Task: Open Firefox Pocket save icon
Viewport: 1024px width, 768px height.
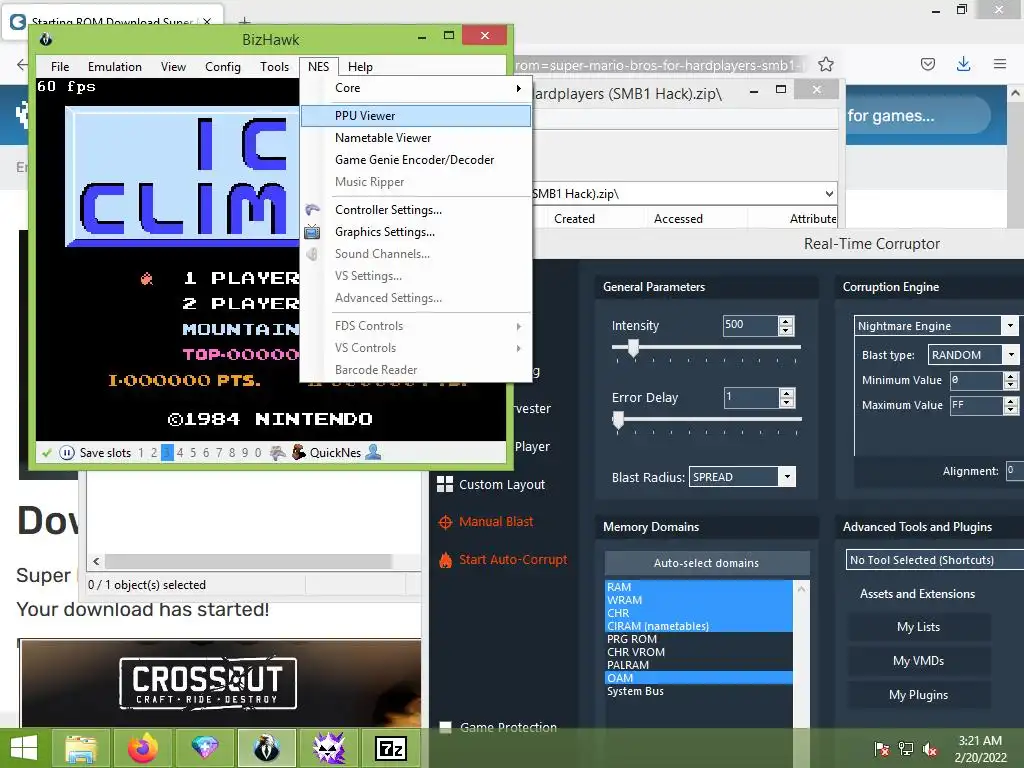Action: point(927,64)
